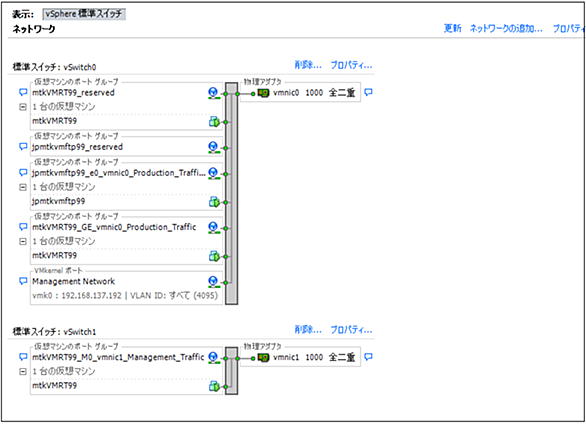Click the vSwitch0 virtual switch bar

pyautogui.click(x=231, y=194)
